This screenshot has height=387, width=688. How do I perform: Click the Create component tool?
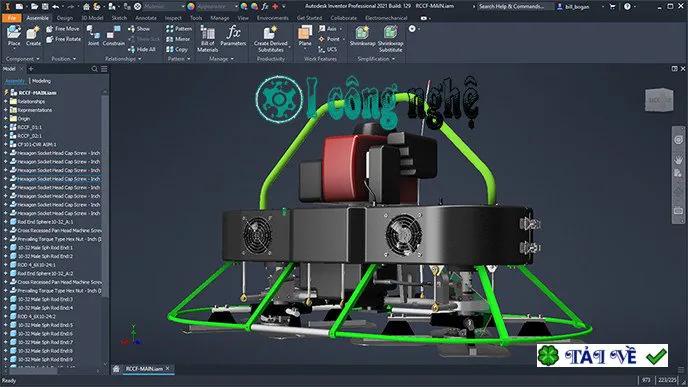(x=33, y=36)
